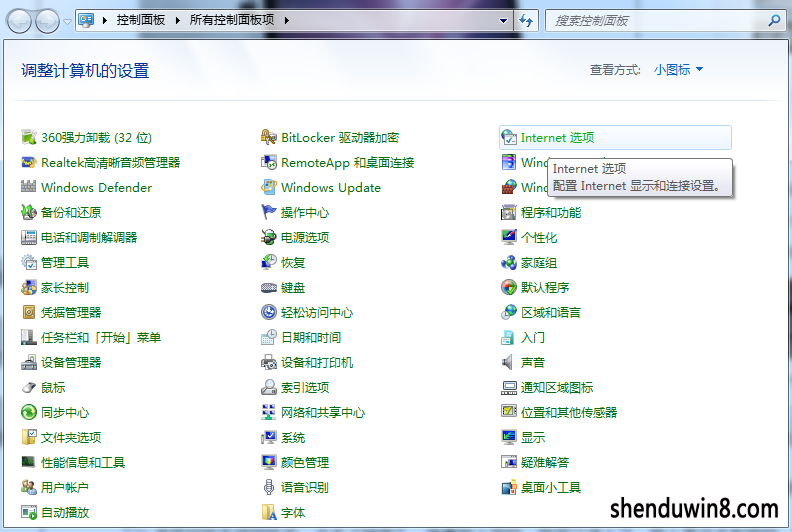The image size is (792, 532).
Task: Refresh the control panel view
Action: (526, 21)
